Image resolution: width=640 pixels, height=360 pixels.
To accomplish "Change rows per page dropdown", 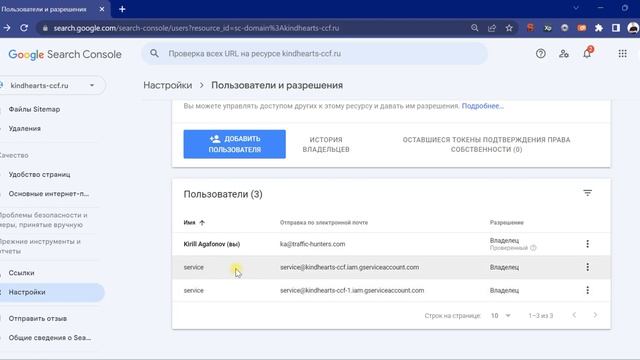I will pyautogui.click(x=501, y=316).
